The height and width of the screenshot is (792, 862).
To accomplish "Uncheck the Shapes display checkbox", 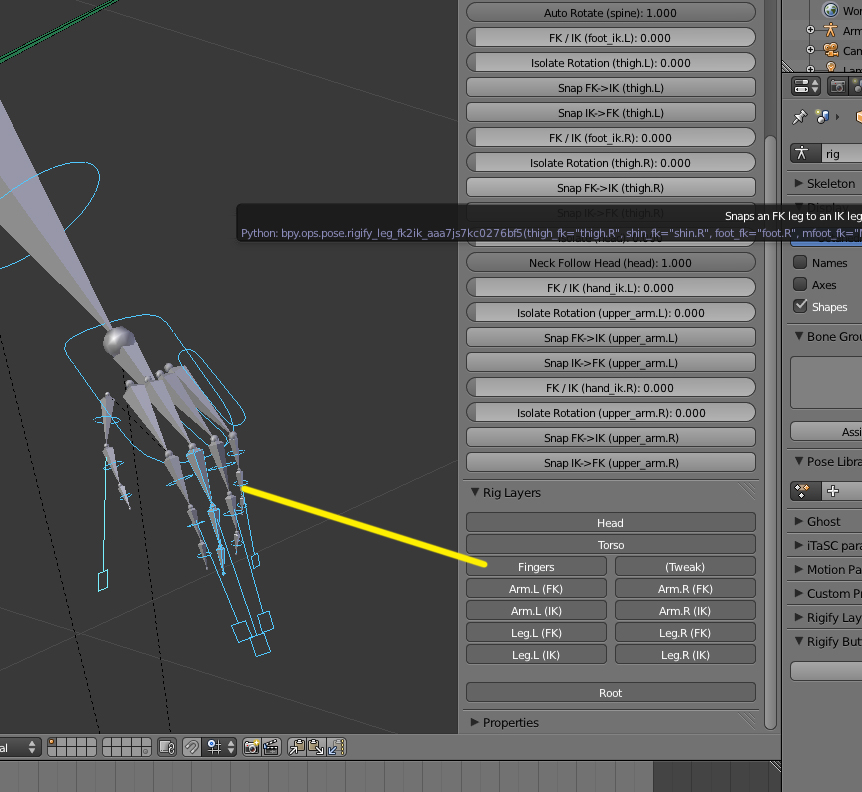I will [800, 306].
